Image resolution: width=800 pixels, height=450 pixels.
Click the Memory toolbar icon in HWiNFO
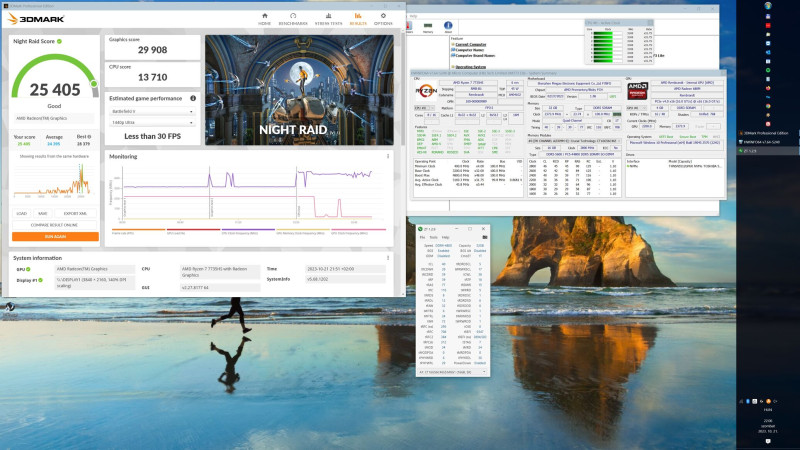(x=428, y=27)
